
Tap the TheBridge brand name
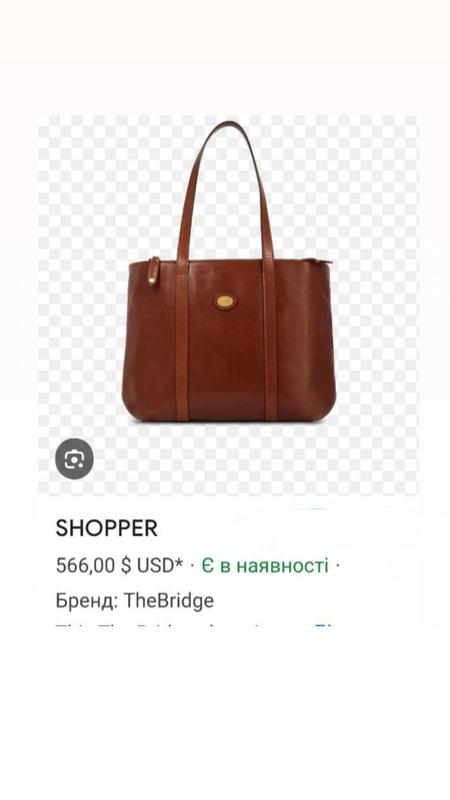tap(169, 601)
